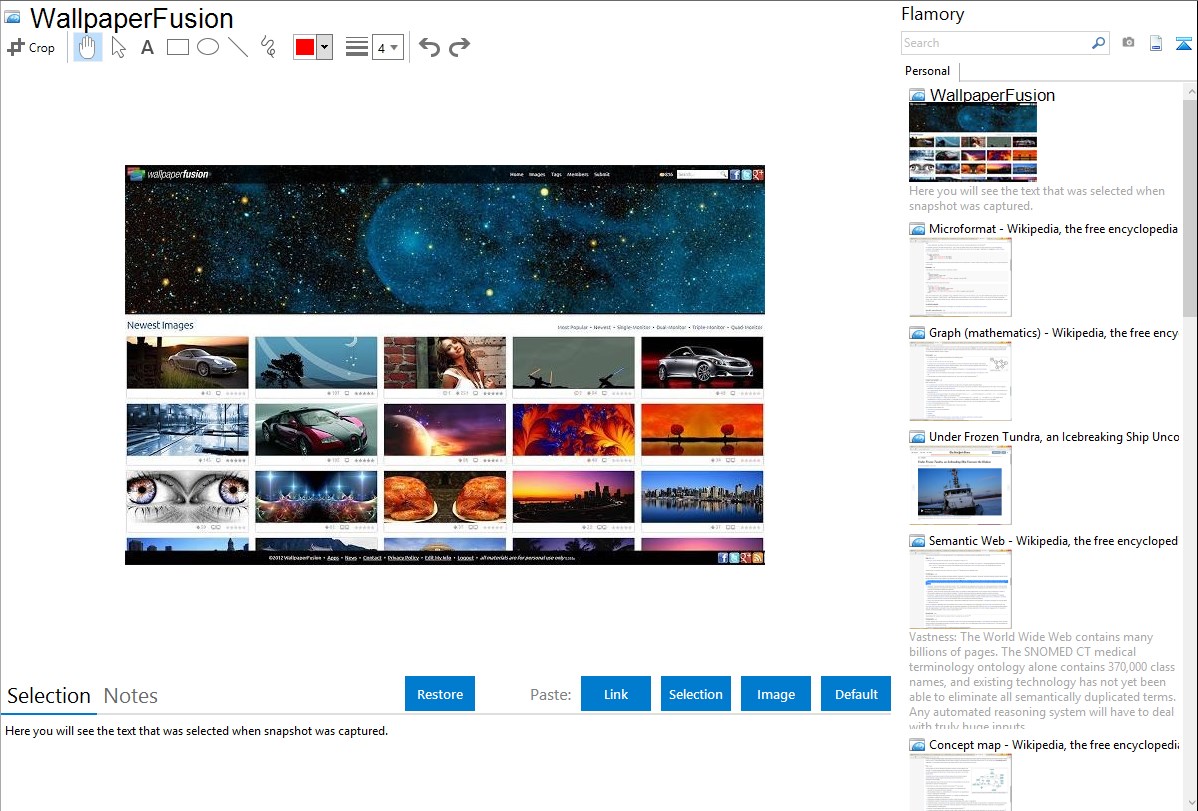Click the document page icon
This screenshot has width=1198, height=811.
pyautogui.click(x=1156, y=43)
